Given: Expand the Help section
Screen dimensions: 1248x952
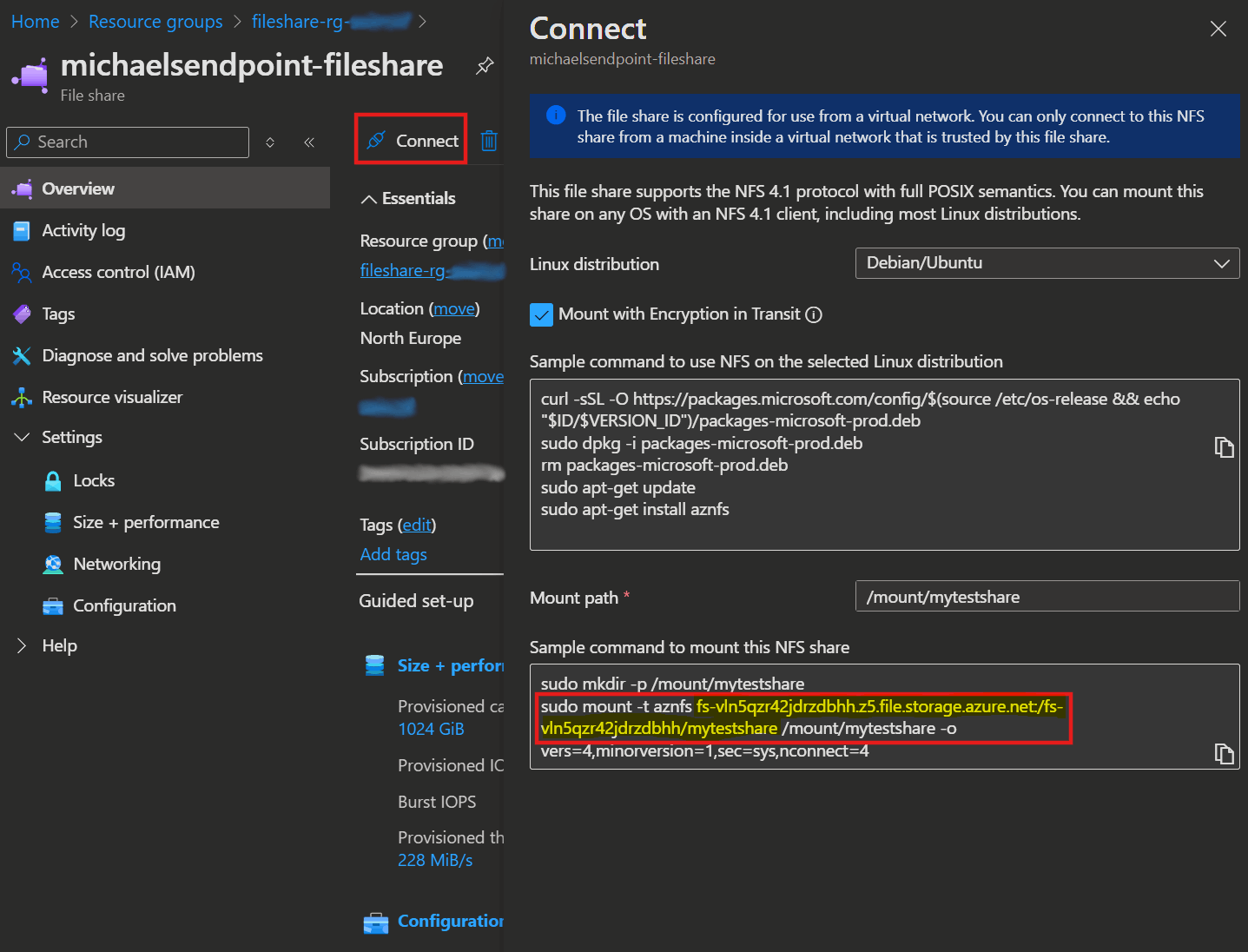Looking at the screenshot, I should (x=22, y=645).
